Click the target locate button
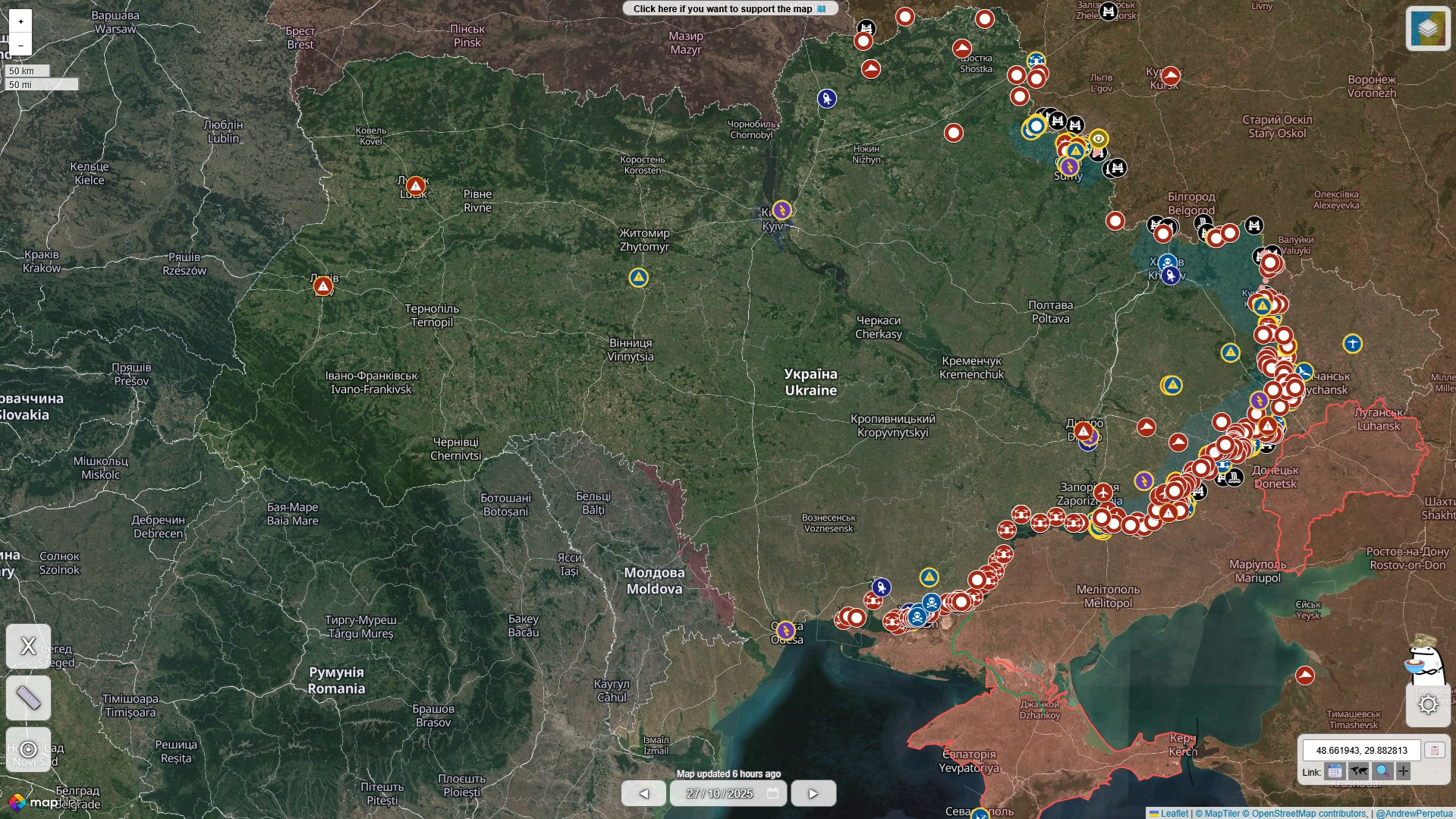 (28, 749)
